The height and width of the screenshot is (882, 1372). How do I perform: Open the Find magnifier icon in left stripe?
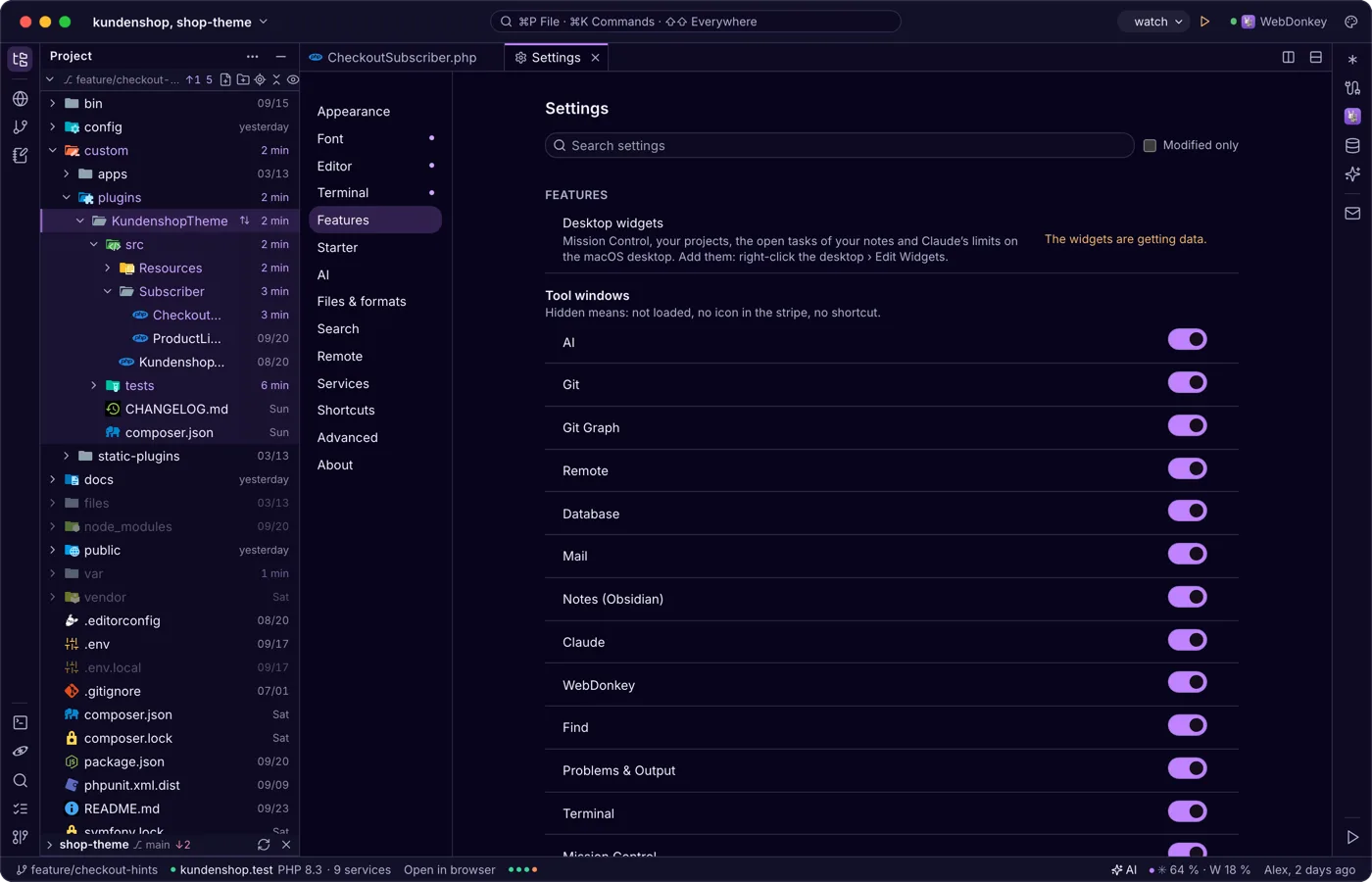[20, 780]
